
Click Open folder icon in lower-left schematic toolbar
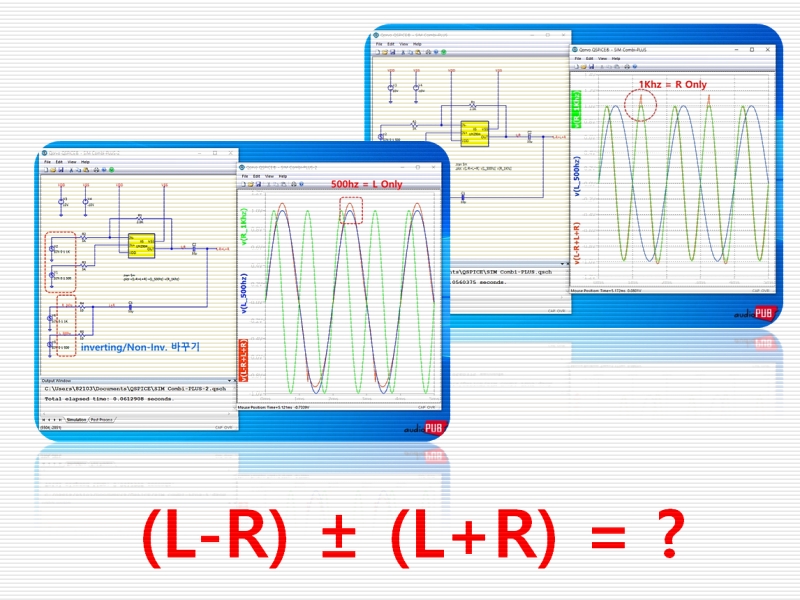pyautogui.click(x=52, y=169)
